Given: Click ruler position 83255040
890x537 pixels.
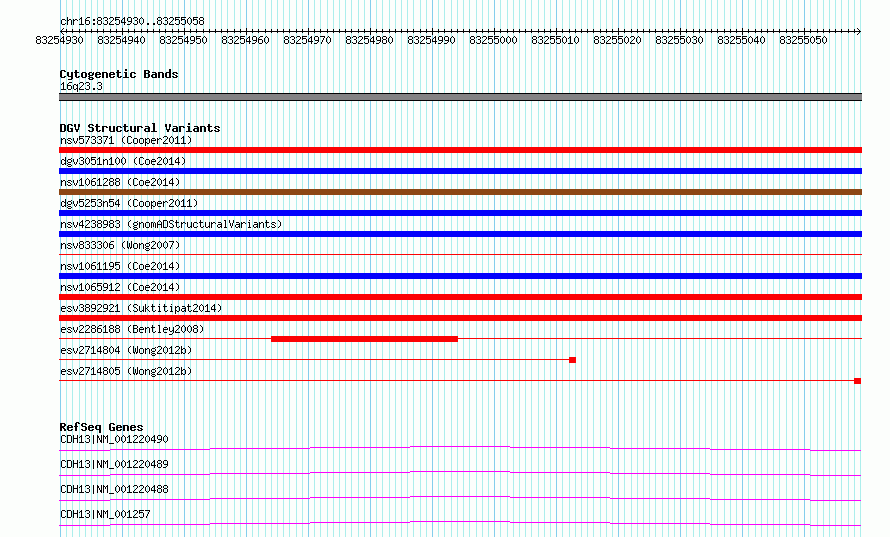Looking at the screenshot, I should (x=741, y=40).
